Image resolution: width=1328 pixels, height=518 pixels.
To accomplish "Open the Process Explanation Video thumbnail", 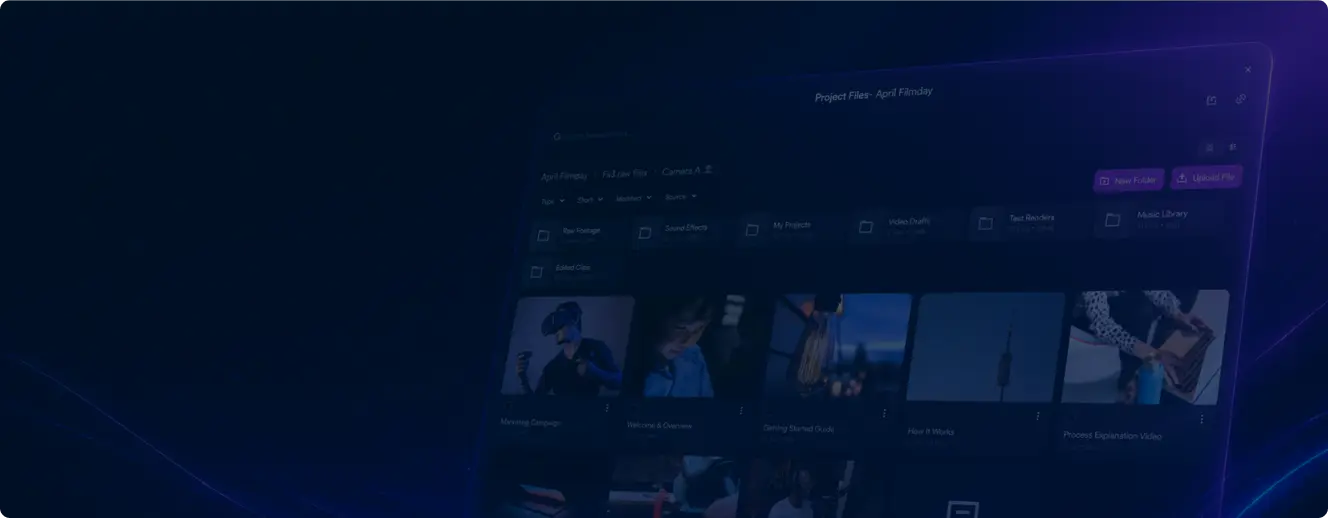I will click(1146, 348).
